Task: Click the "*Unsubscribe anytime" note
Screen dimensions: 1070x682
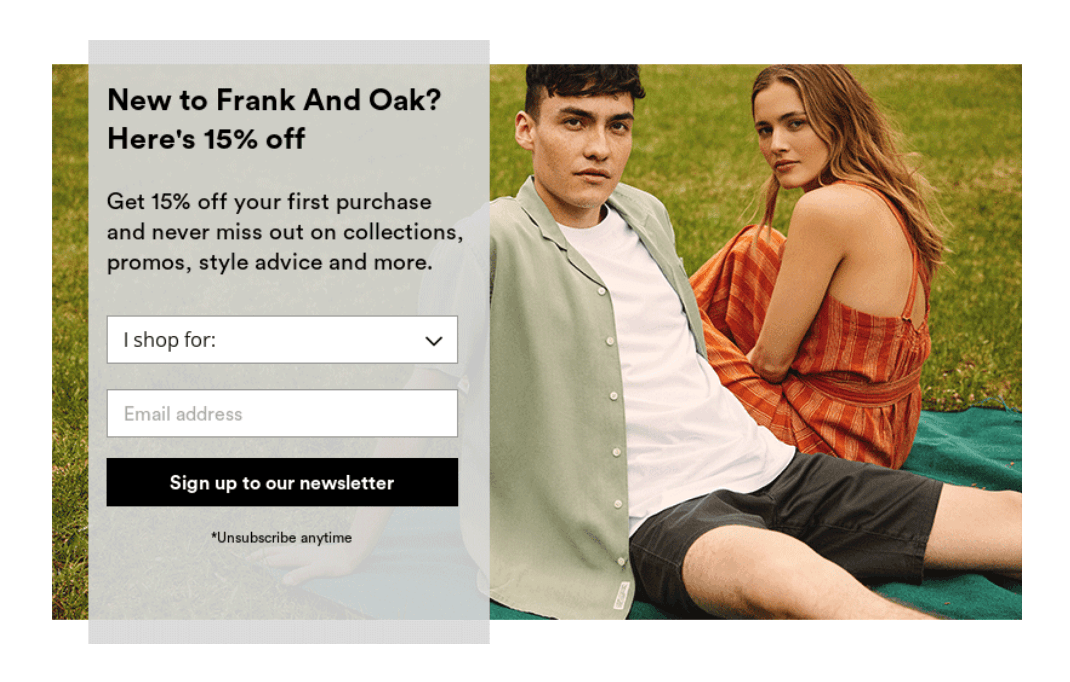Action: (x=282, y=538)
